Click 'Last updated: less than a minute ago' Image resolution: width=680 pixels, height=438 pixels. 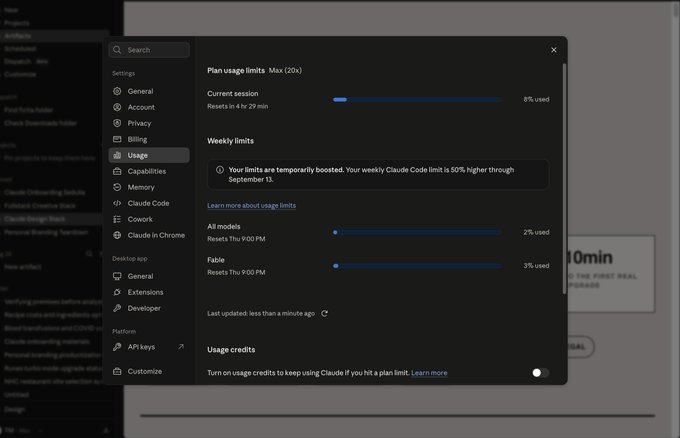pos(261,314)
